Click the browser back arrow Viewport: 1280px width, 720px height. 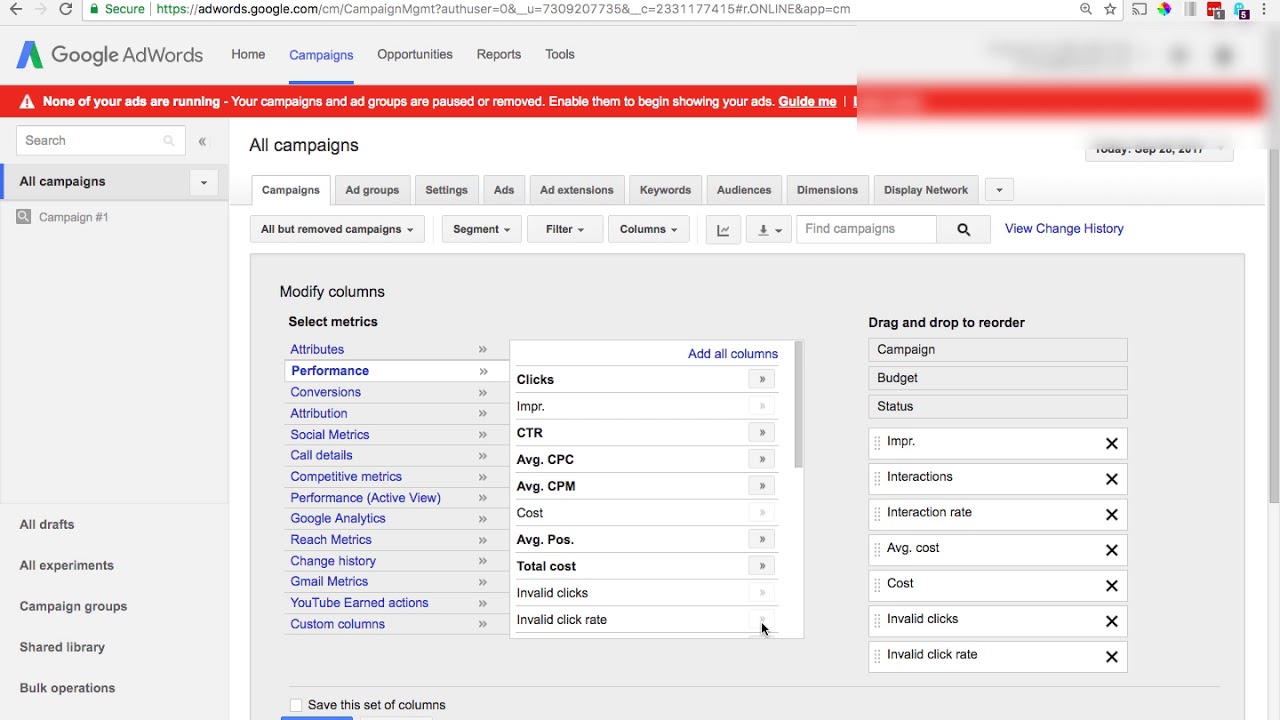(15, 9)
